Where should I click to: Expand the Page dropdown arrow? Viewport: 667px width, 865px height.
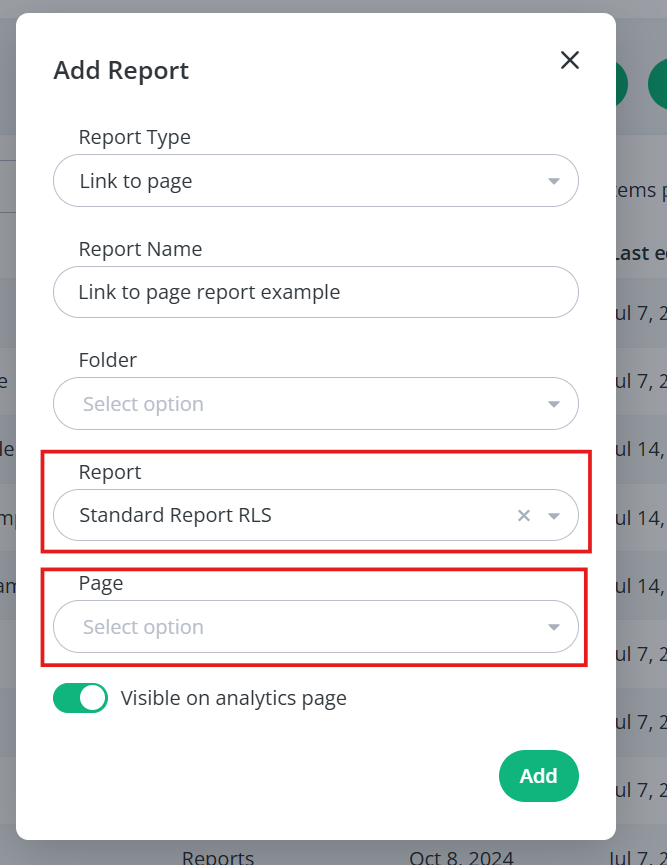pos(553,627)
